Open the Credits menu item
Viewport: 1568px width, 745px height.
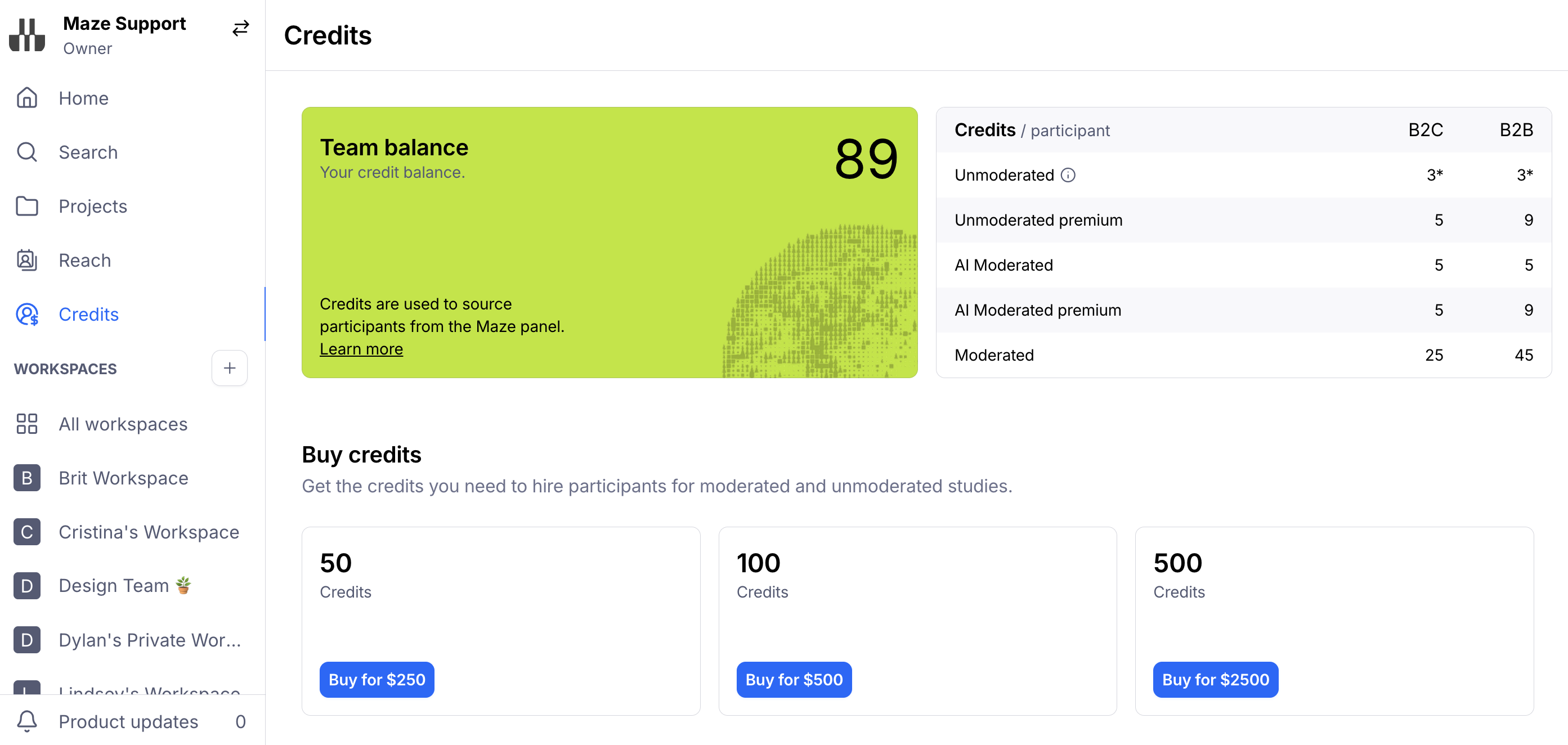(88, 315)
